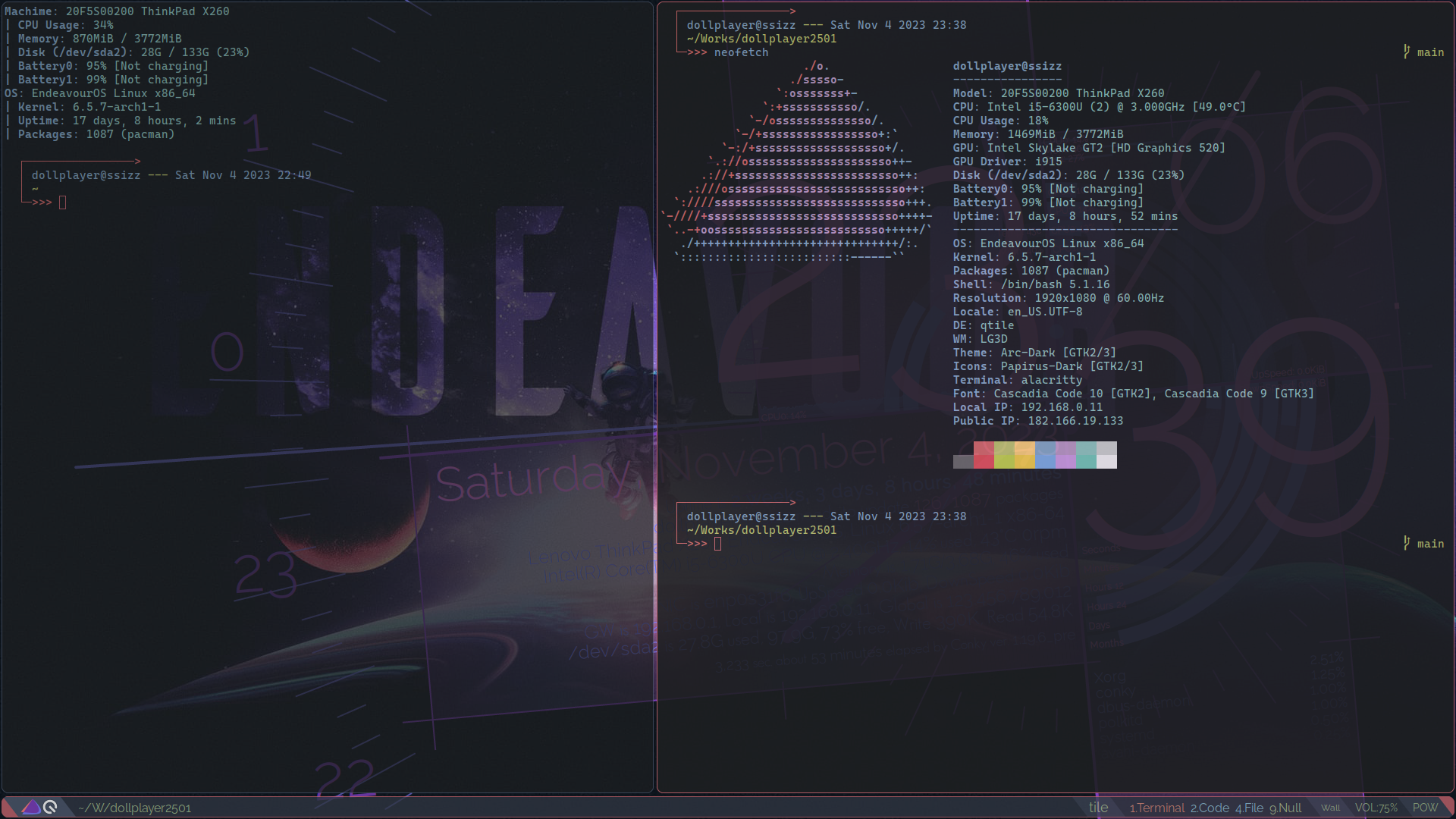The image size is (1456, 819).
Task: Click the 'Sat Nov 4 2023 22:49' prompt timestamp
Action: click(243, 175)
